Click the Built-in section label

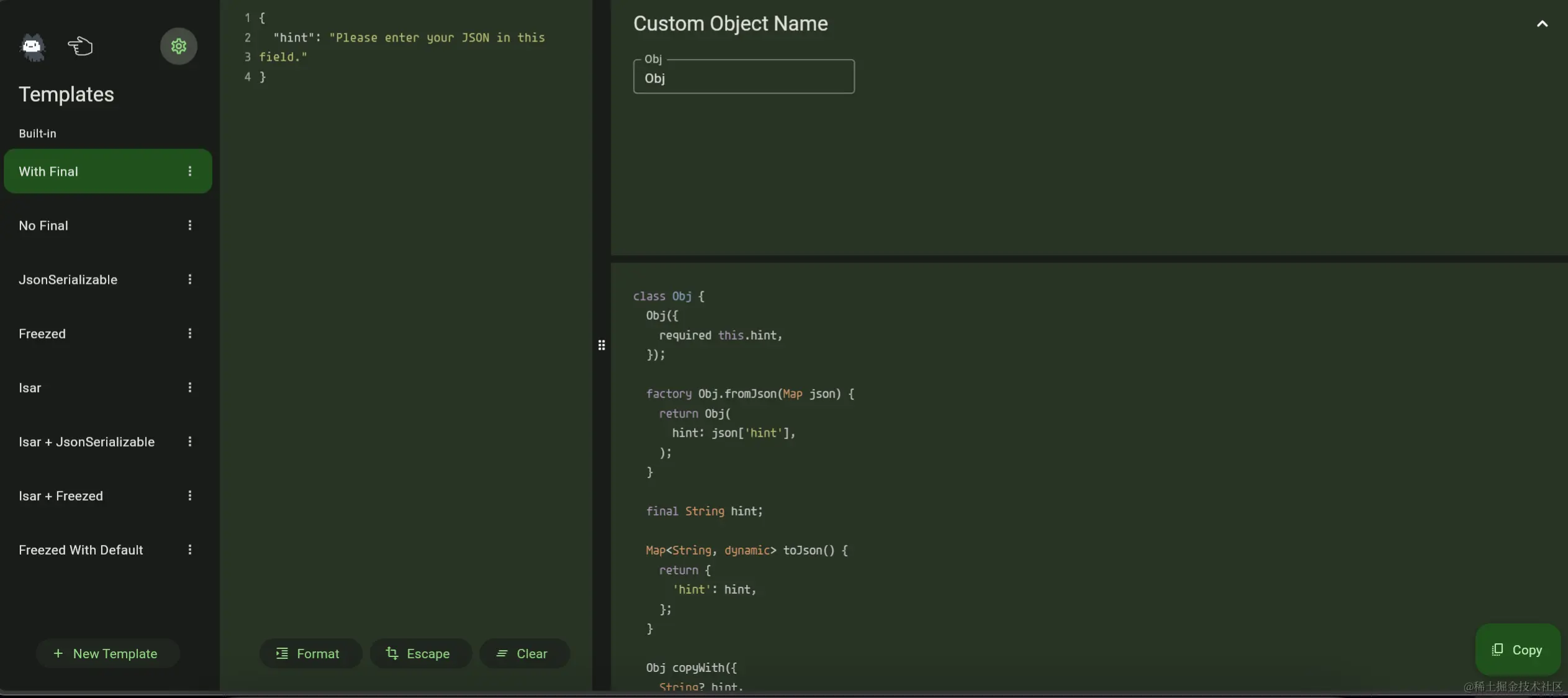[37, 134]
